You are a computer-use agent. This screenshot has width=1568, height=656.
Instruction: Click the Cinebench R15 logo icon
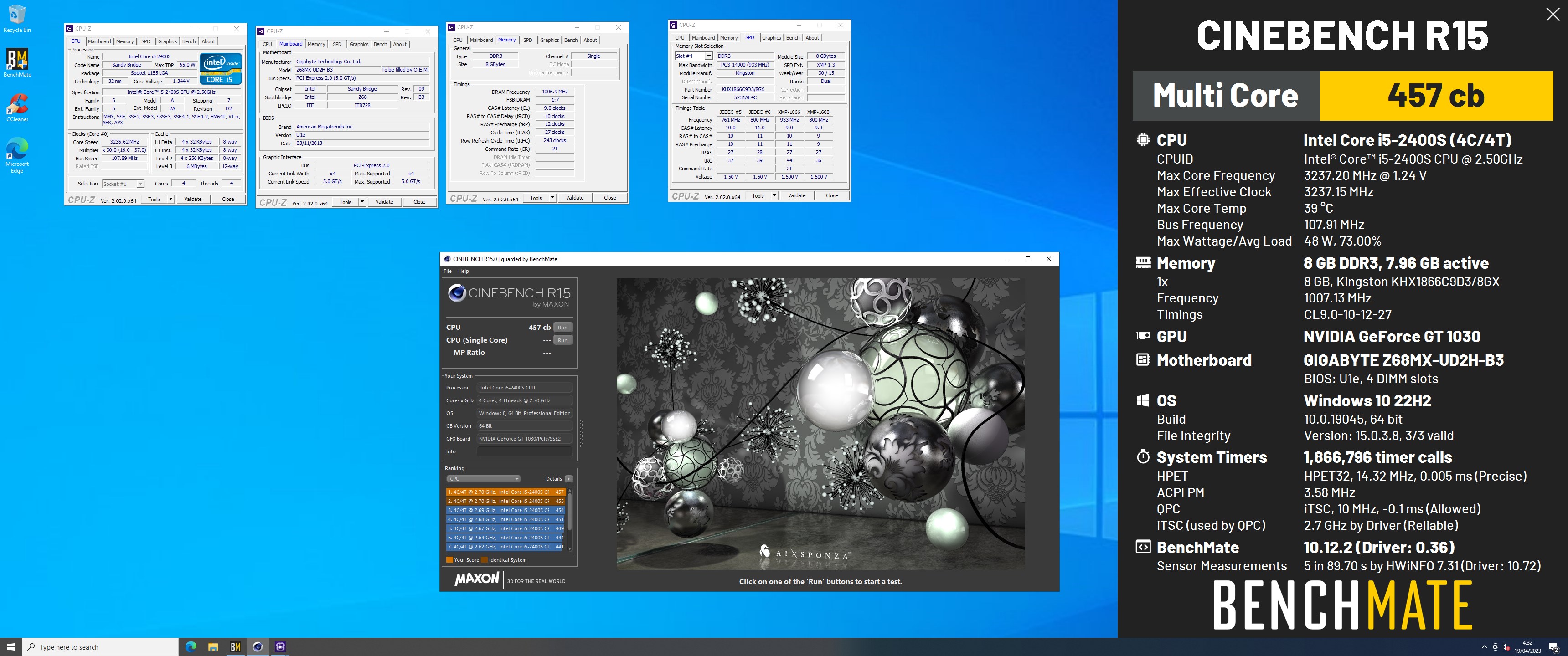(x=457, y=293)
